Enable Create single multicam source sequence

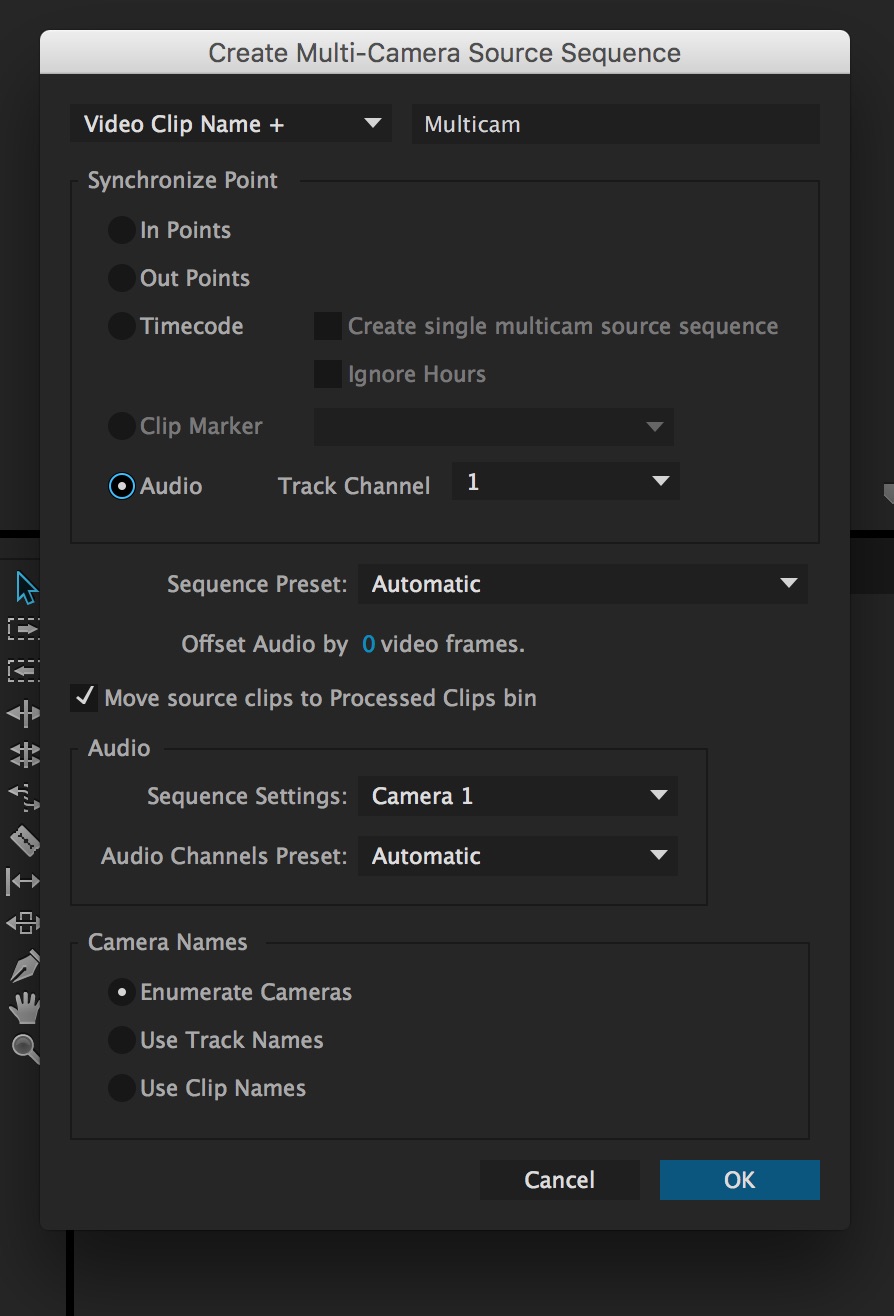click(x=328, y=326)
